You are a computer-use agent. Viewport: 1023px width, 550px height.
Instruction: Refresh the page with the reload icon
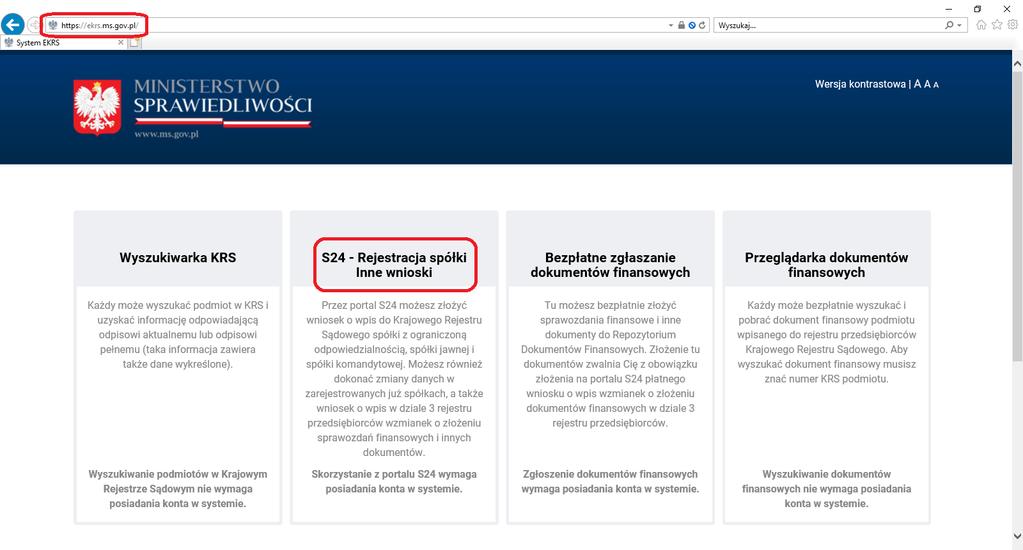702,25
